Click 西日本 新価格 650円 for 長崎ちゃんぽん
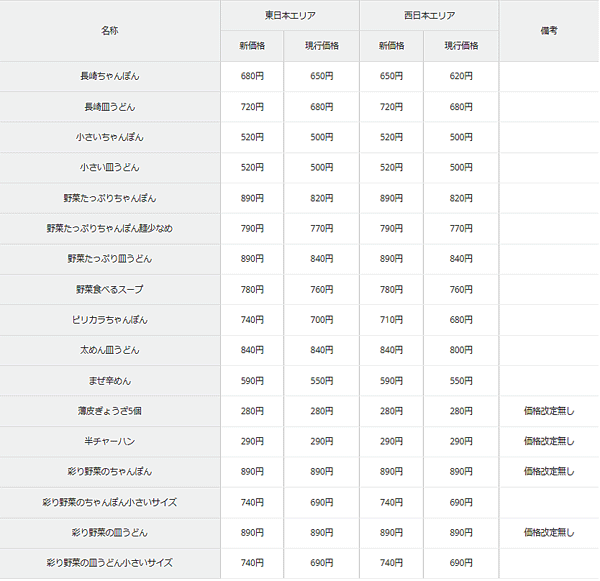The height and width of the screenshot is (581, 600). click(x=391, y=76)
